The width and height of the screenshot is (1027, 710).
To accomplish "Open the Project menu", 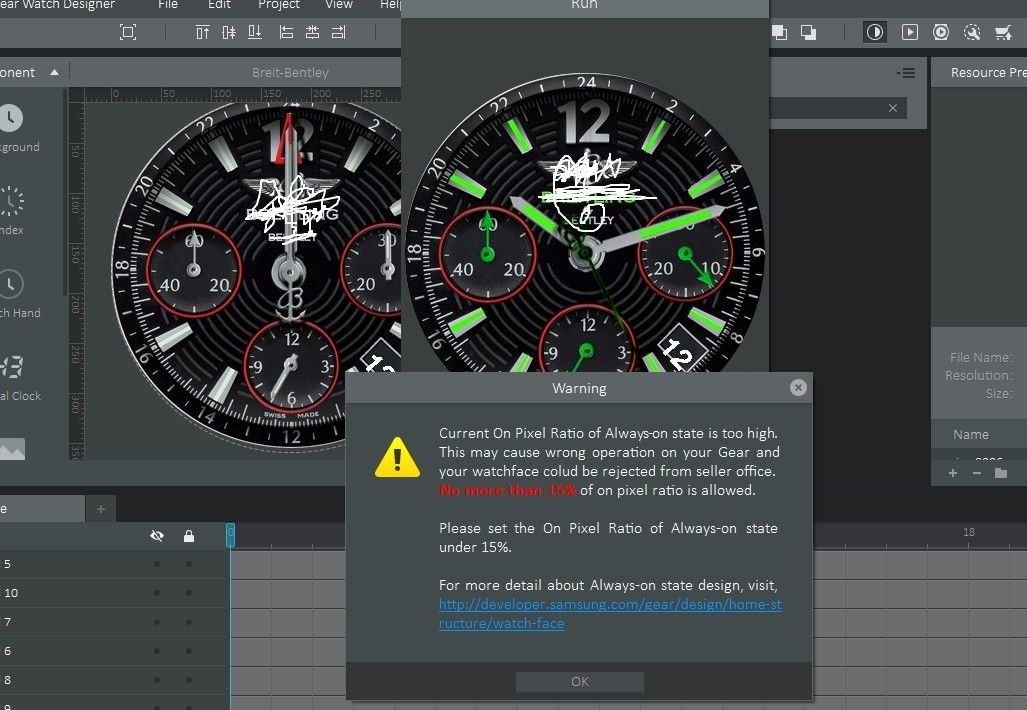I will pos(279,5).
